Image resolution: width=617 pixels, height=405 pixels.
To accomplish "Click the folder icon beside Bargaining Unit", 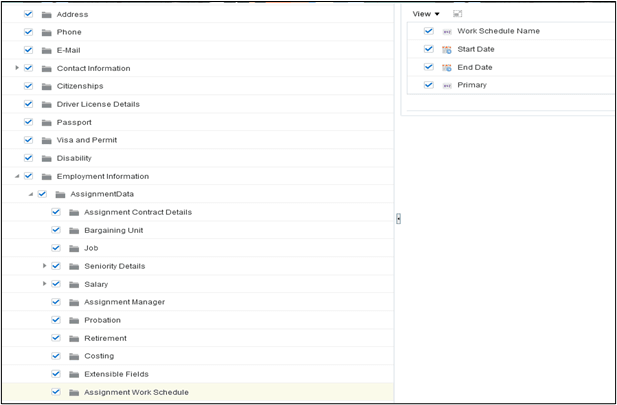I will 74,230.
